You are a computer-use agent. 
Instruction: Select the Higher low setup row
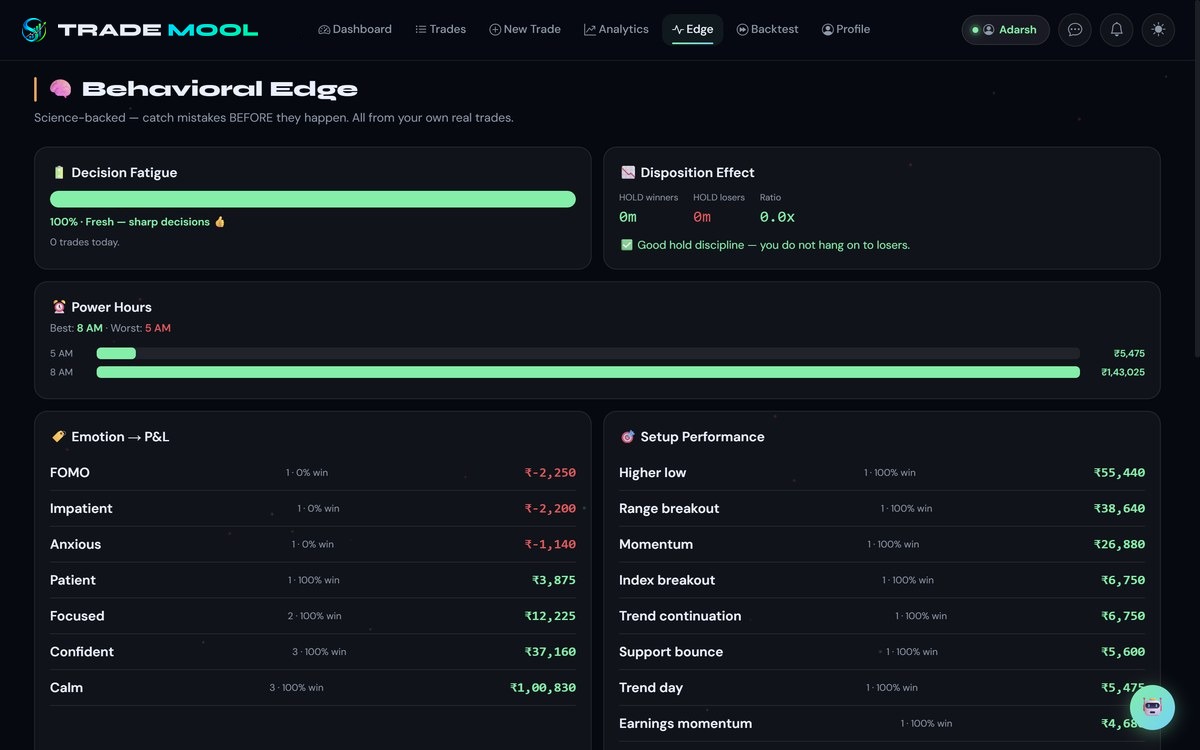point(882,473)
